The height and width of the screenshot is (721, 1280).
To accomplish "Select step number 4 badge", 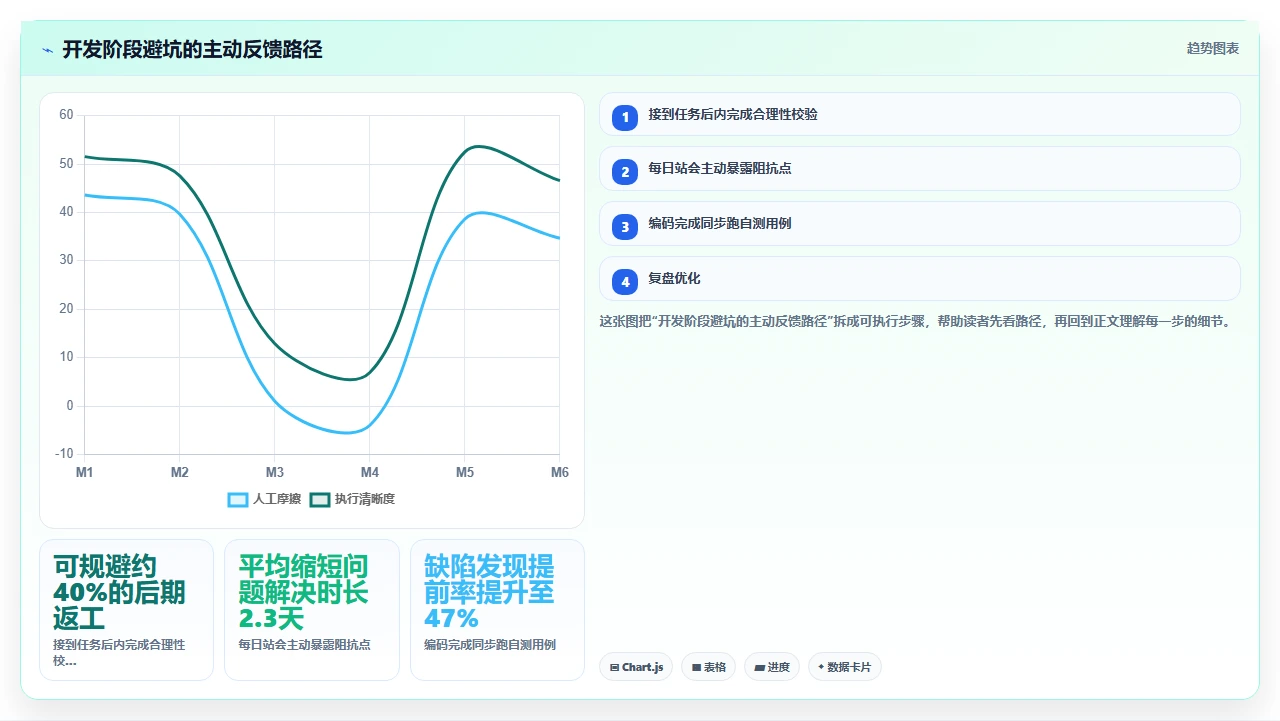I will [x=625, y=282].
